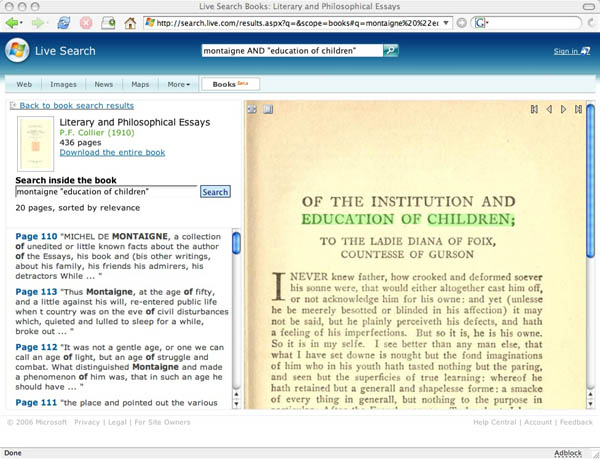This screenshot has width=600, height=459.
Task: Go to previous page in book viewer
Action: [x=549, y=109]
